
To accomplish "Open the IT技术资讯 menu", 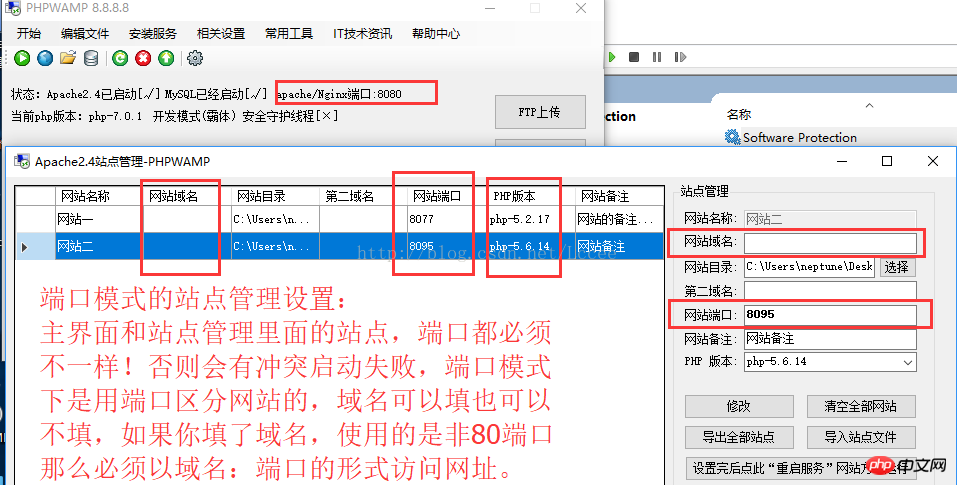I will pyautogui.click(x=363, y=34).
